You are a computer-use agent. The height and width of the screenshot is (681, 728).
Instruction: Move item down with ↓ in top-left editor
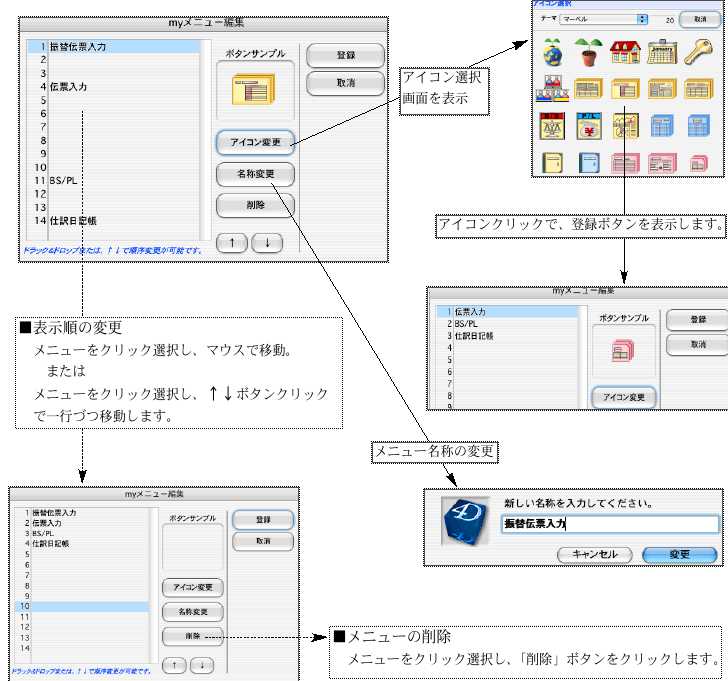(267, 244)
